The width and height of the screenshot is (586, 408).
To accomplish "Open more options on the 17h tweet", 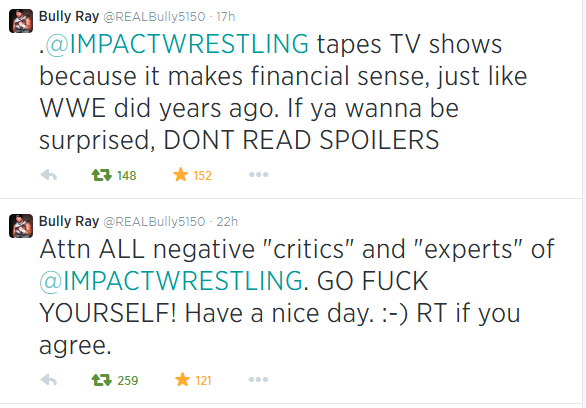I will (259, 174).
